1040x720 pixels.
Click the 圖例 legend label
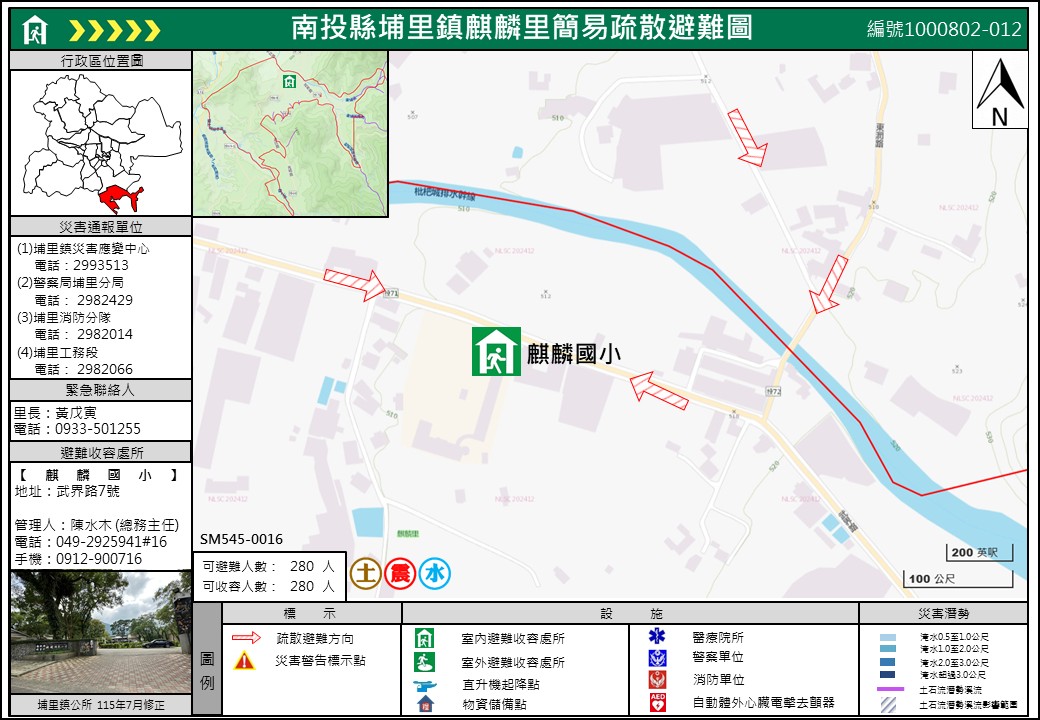[208, 671]
